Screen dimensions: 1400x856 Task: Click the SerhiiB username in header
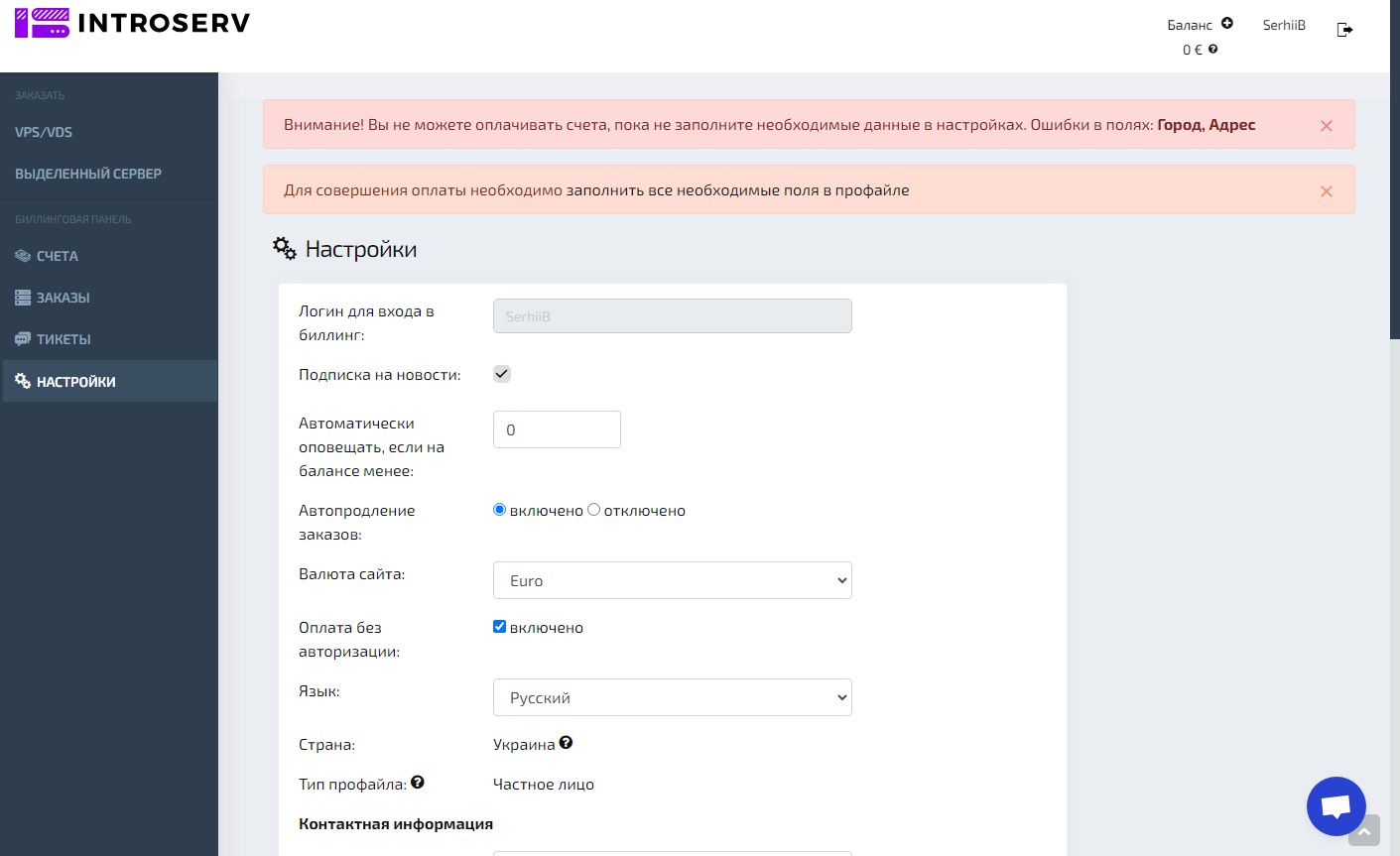(x=1284, y=25)
